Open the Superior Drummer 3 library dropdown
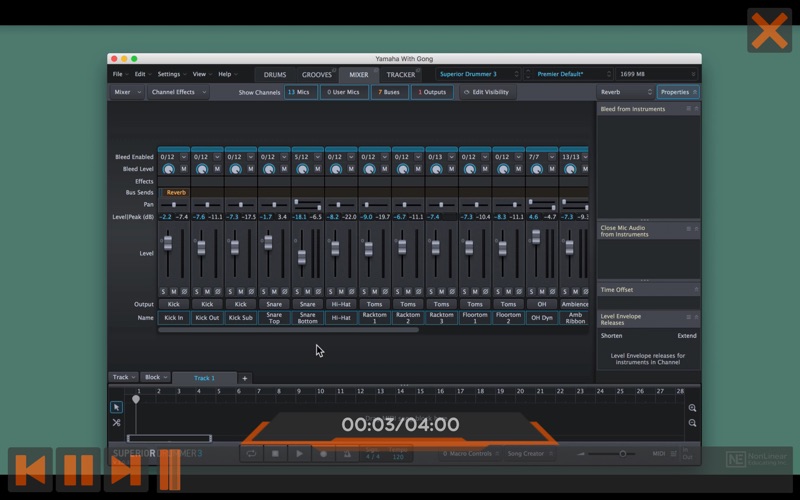 coord(478,74)
